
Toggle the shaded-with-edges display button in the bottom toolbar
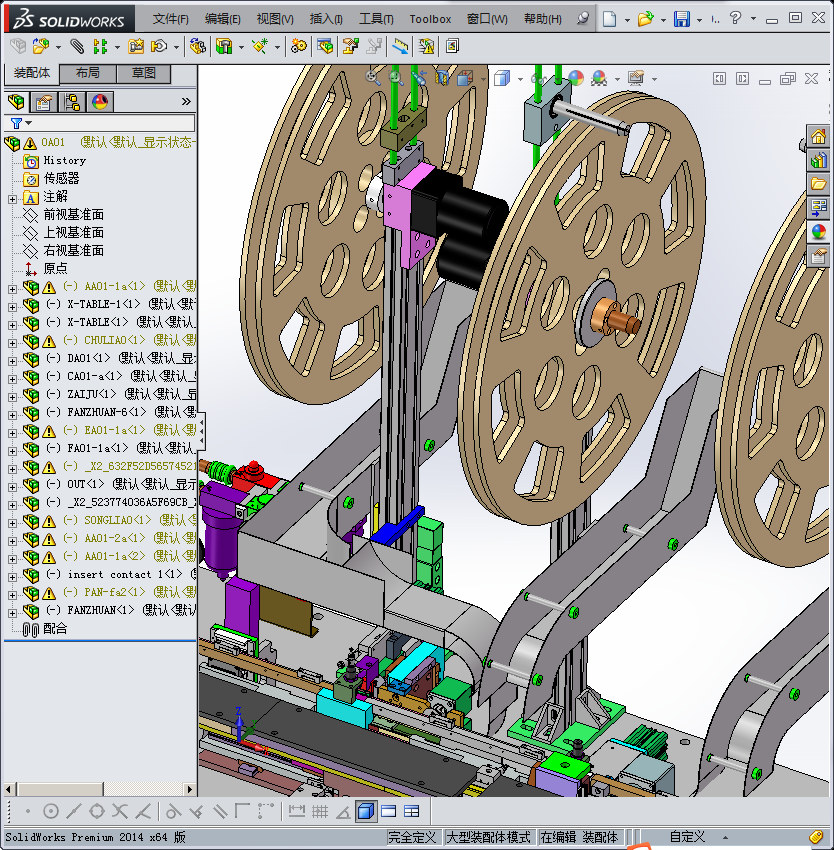pos(365,811)
